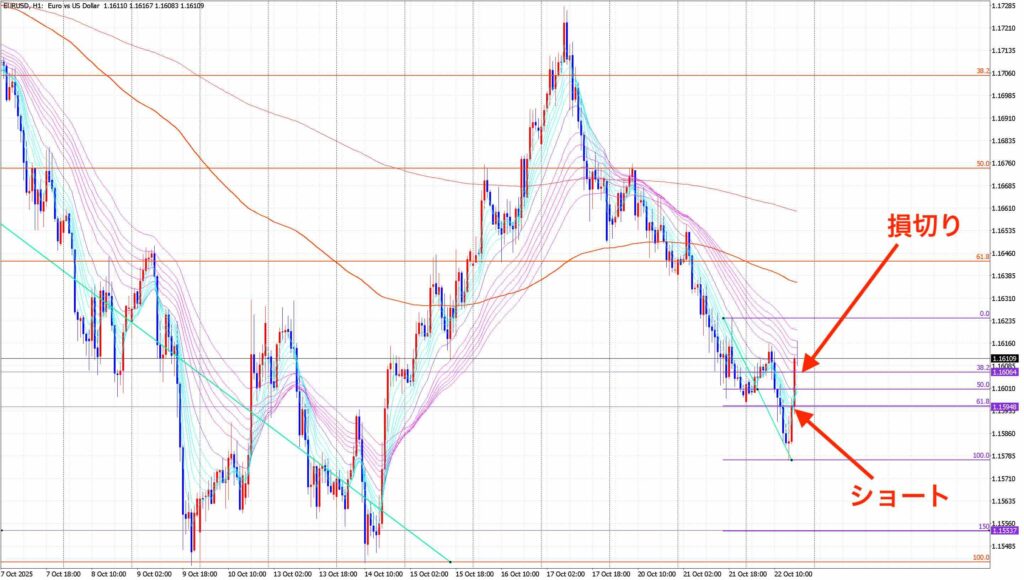This screenshot has height=580, width=1024.
Task: Select the 1.15537 price tag on axis
Action: tap(1004, 531)
